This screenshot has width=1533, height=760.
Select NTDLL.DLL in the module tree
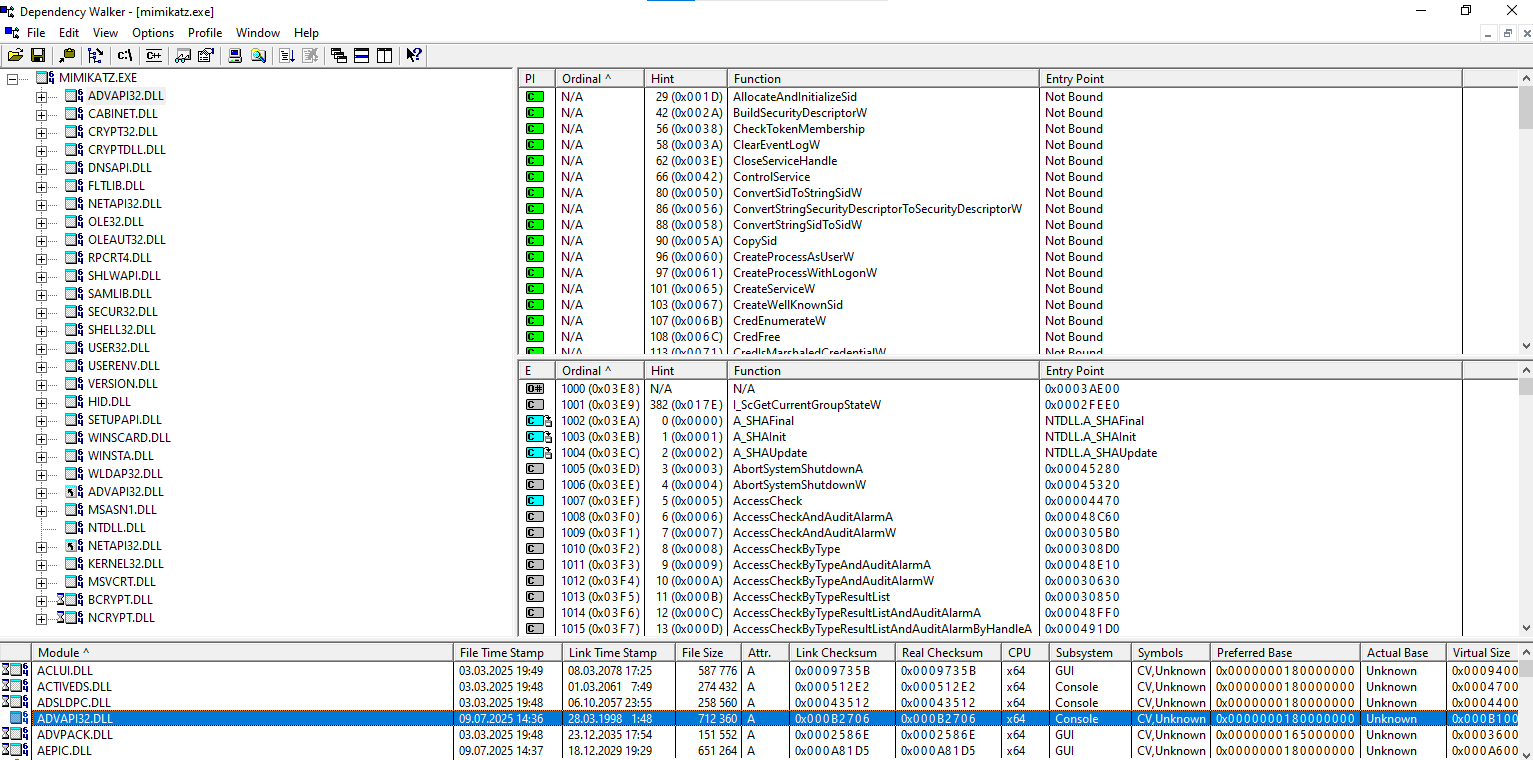tap(116, 528)
